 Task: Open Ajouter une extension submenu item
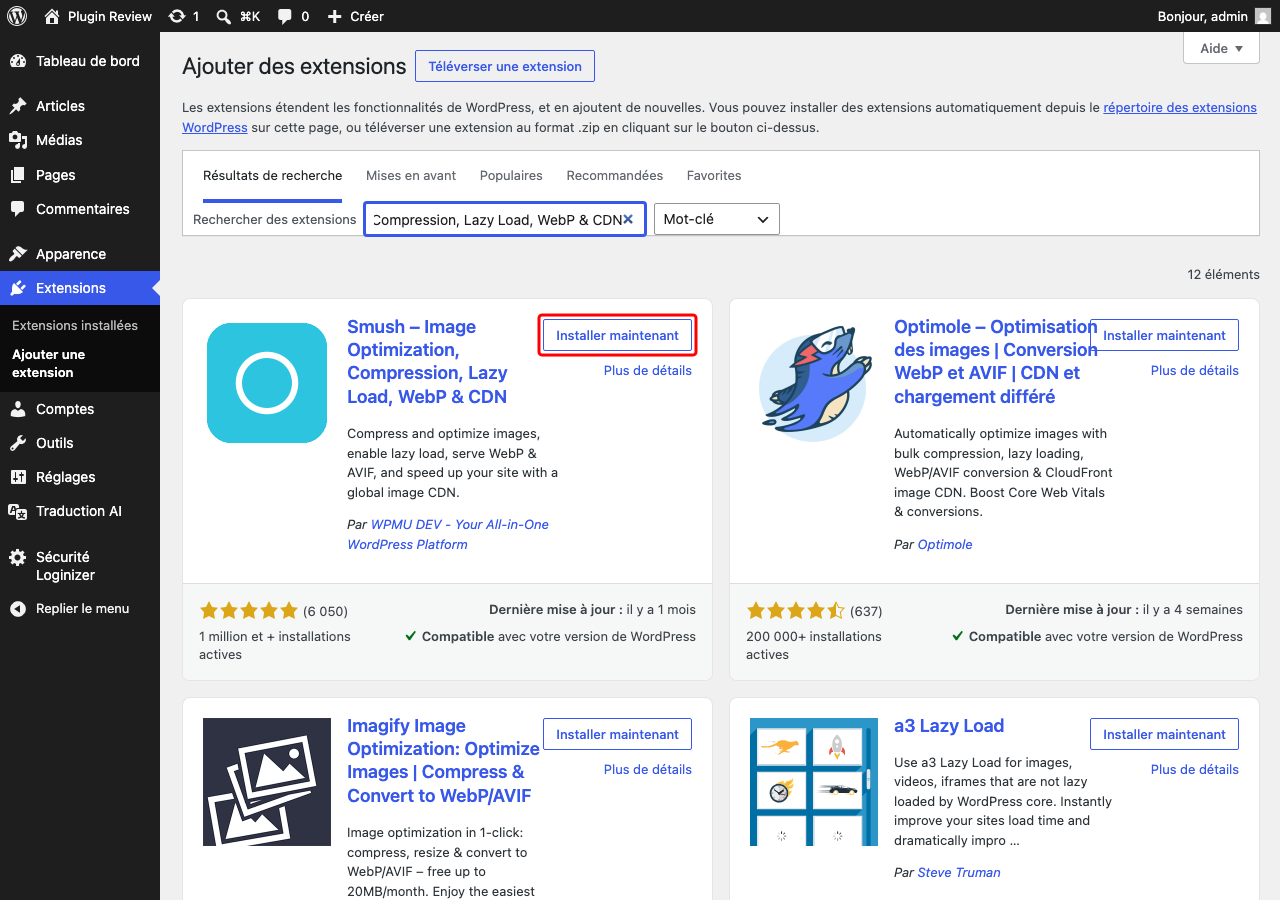(49, 364)
